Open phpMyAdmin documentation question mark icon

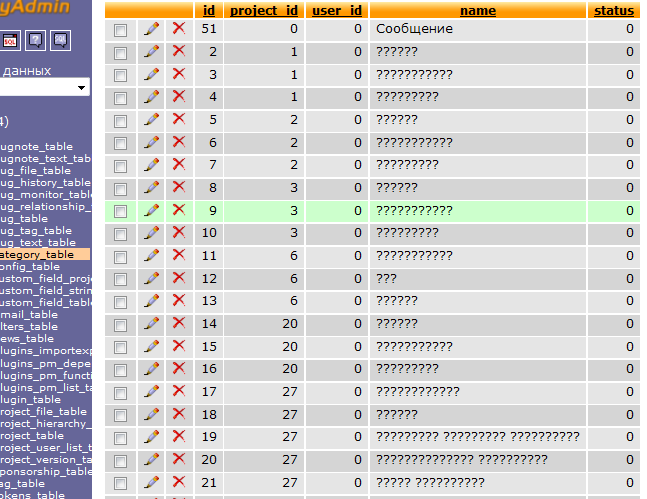click(x=35, y=41)
